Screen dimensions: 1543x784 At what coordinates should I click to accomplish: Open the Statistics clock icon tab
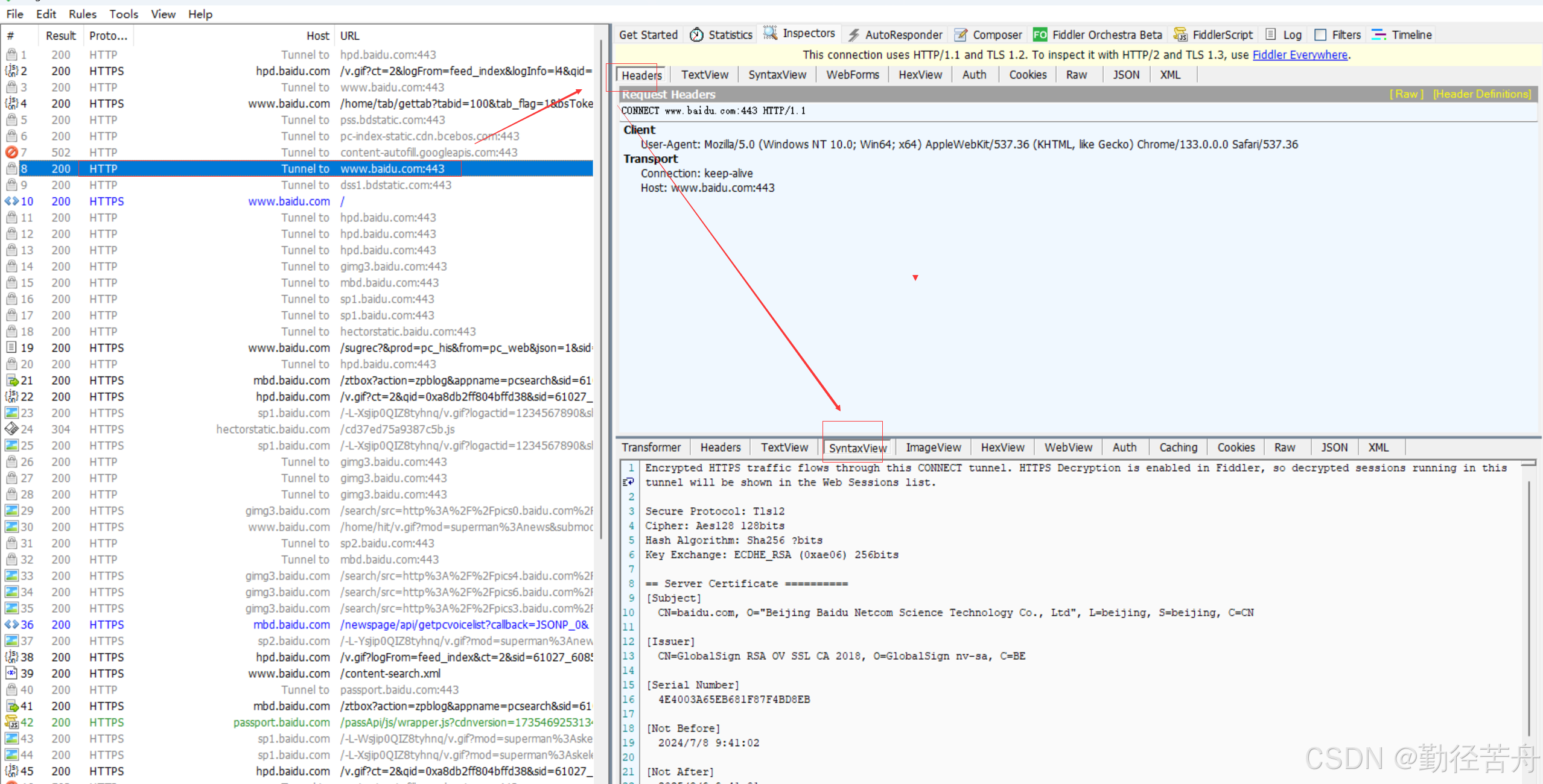click(x=696, y=35)
